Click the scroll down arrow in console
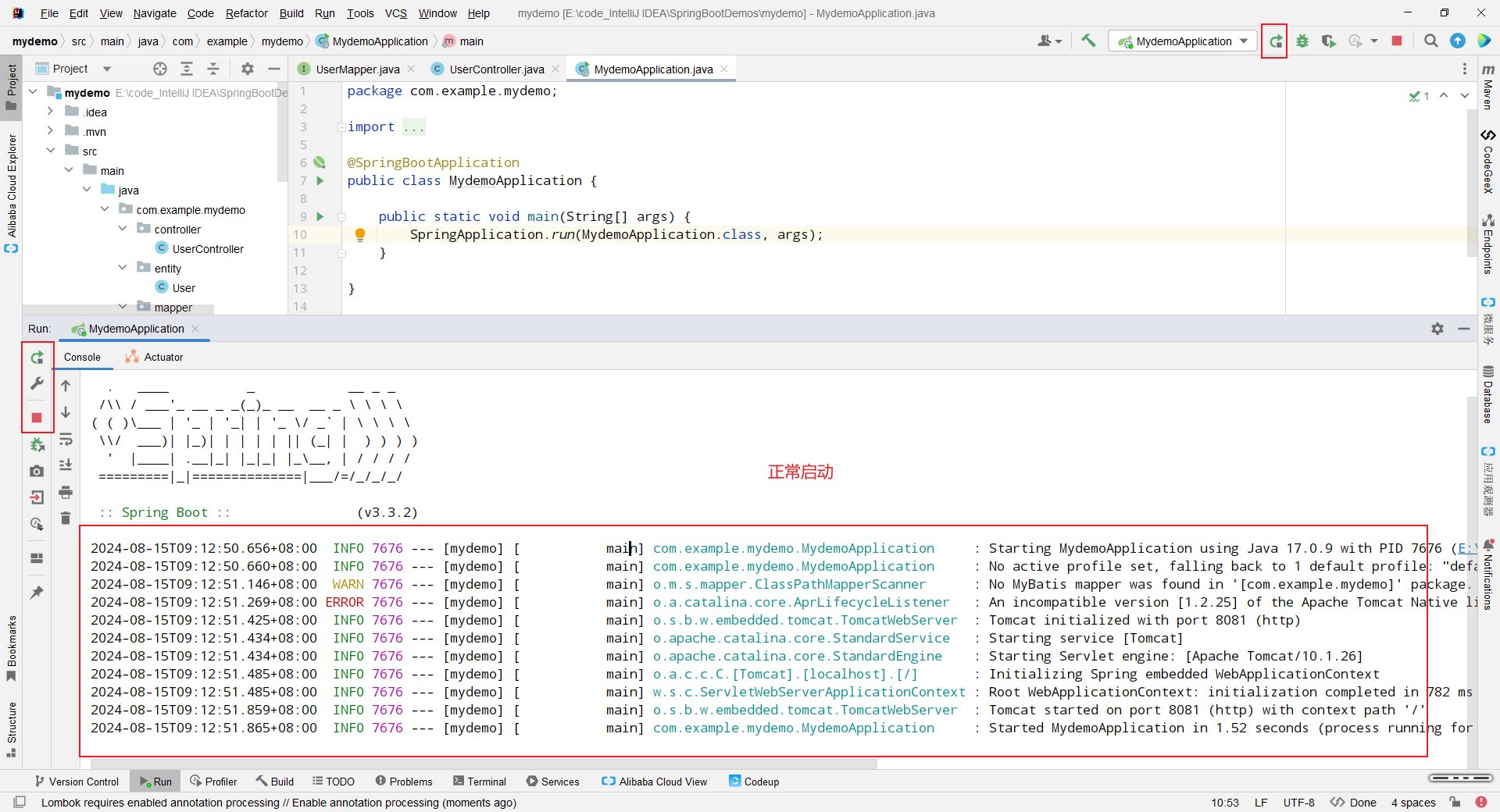 (x=66, y=411)
